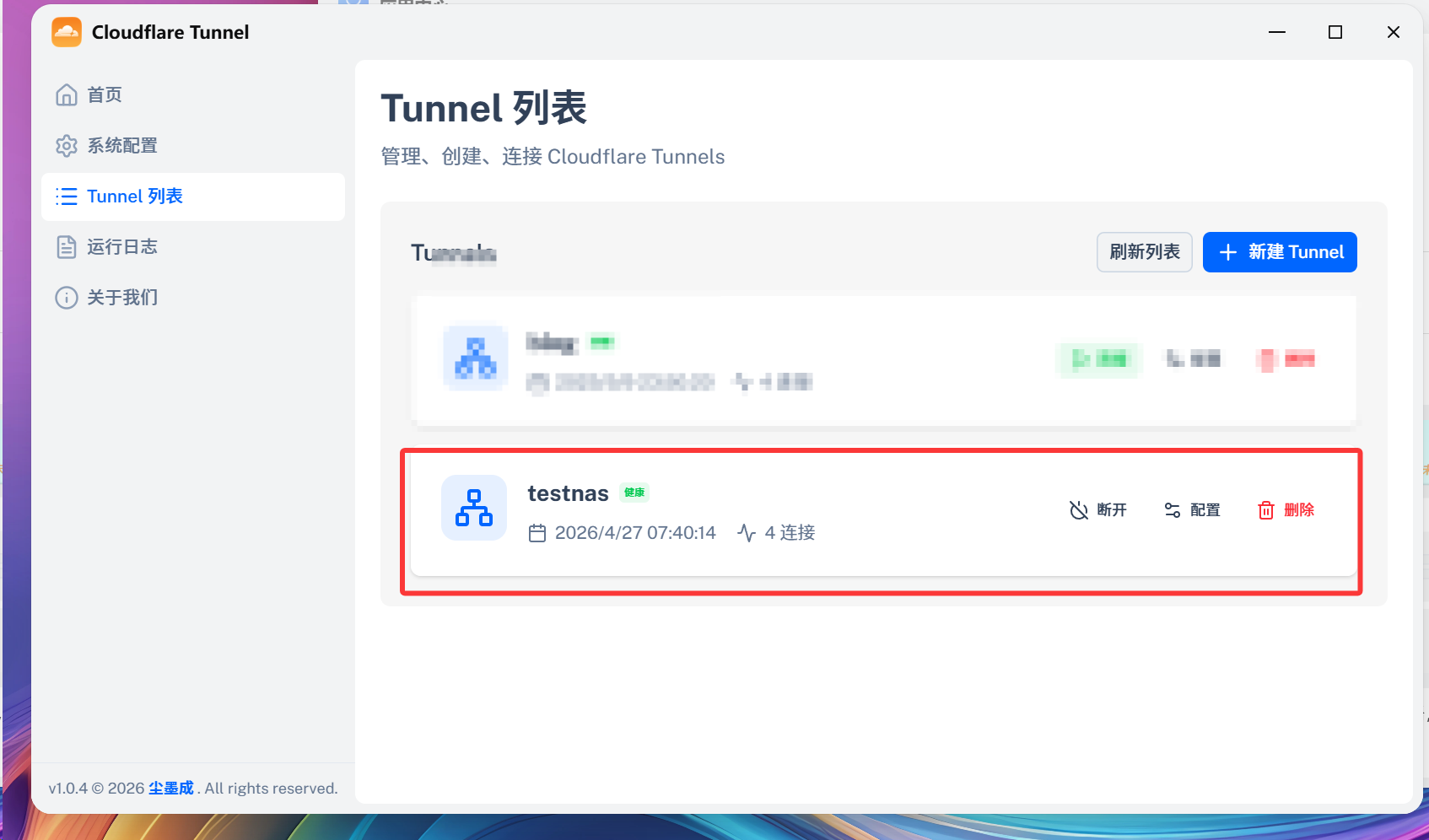This screenshot has height=840, width=1429.
Task: Click the calendar icon beside testnas date
Action: click(x=537, y=533)
